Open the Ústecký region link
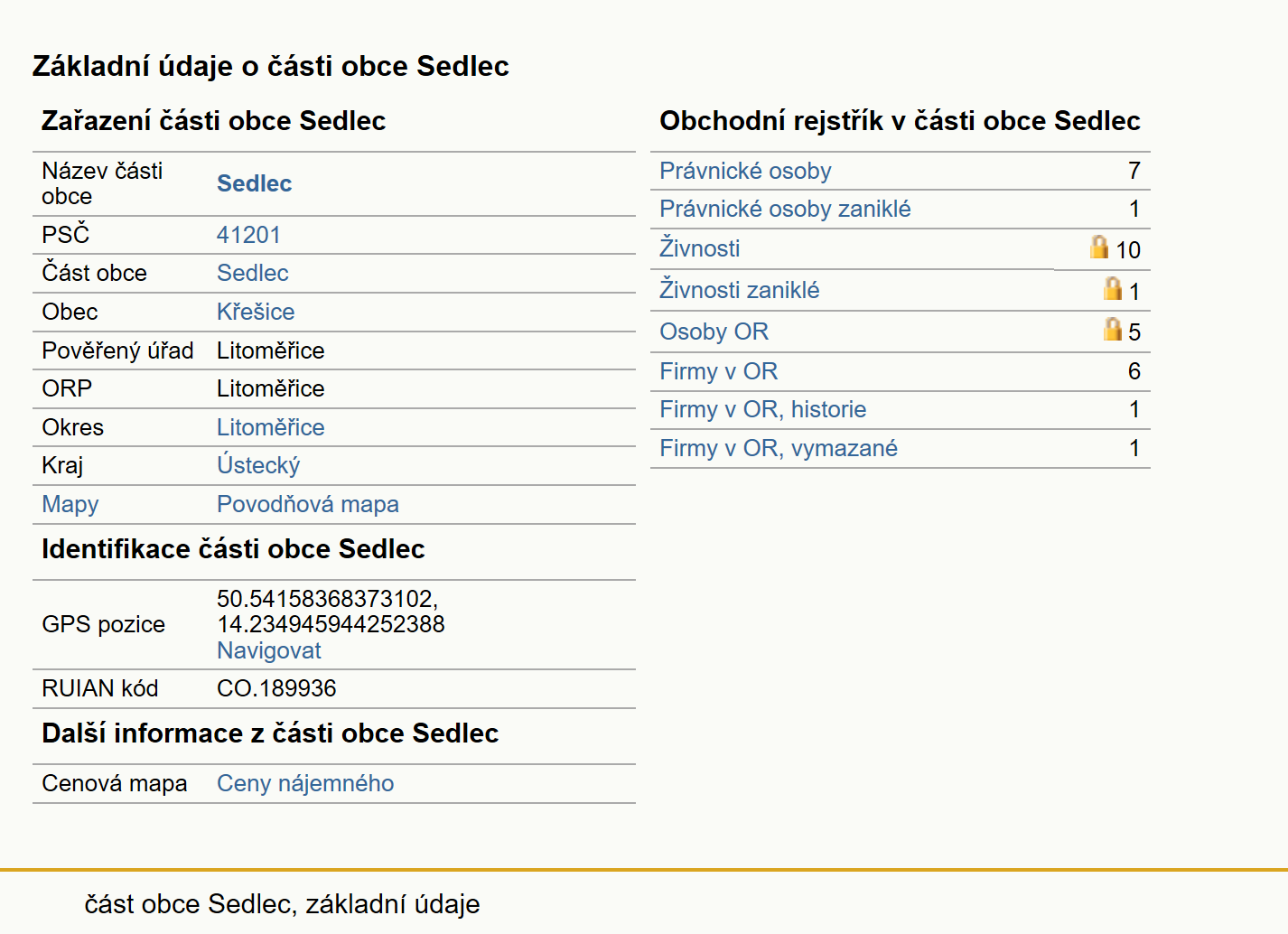This screenshot has height=934, width=1288. point(258,465)
